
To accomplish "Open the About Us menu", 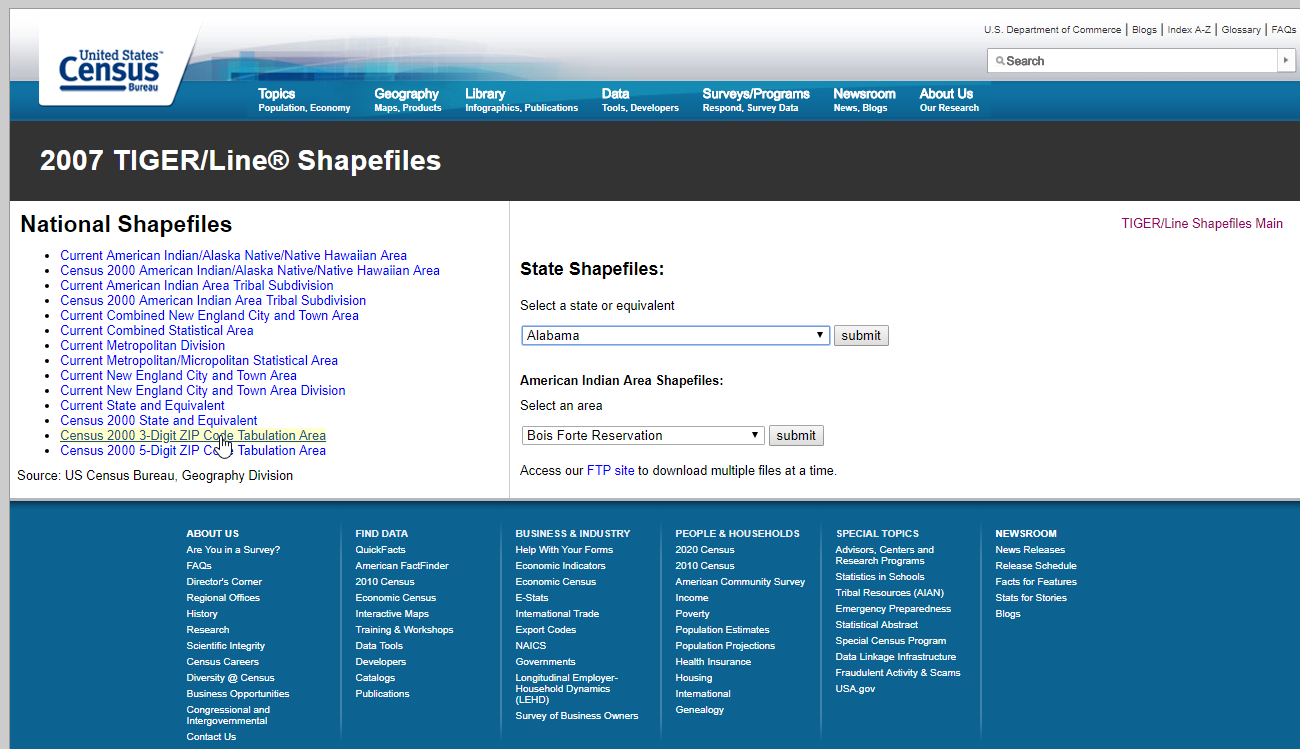I will point(949,100).
